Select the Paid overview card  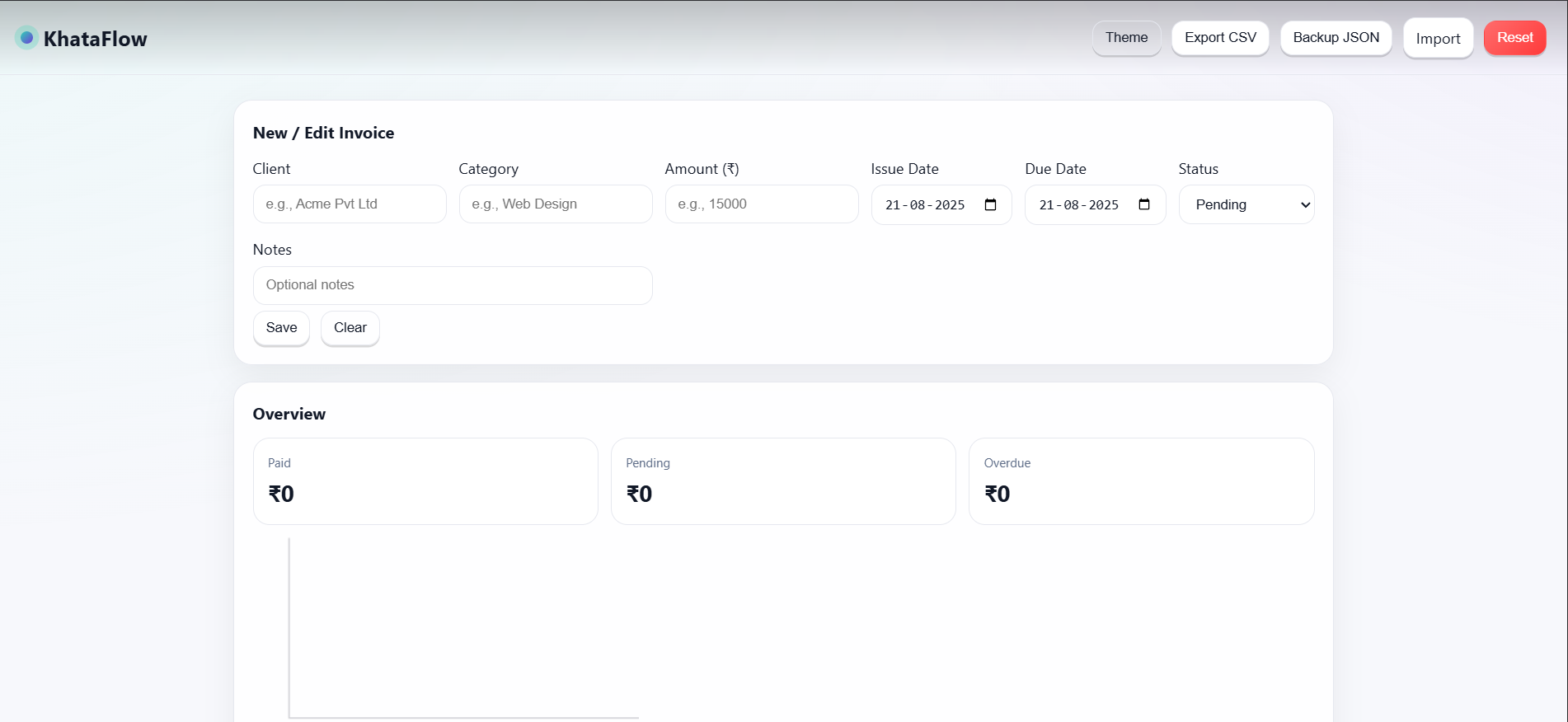pyautogui.click(x=425, y=481)
